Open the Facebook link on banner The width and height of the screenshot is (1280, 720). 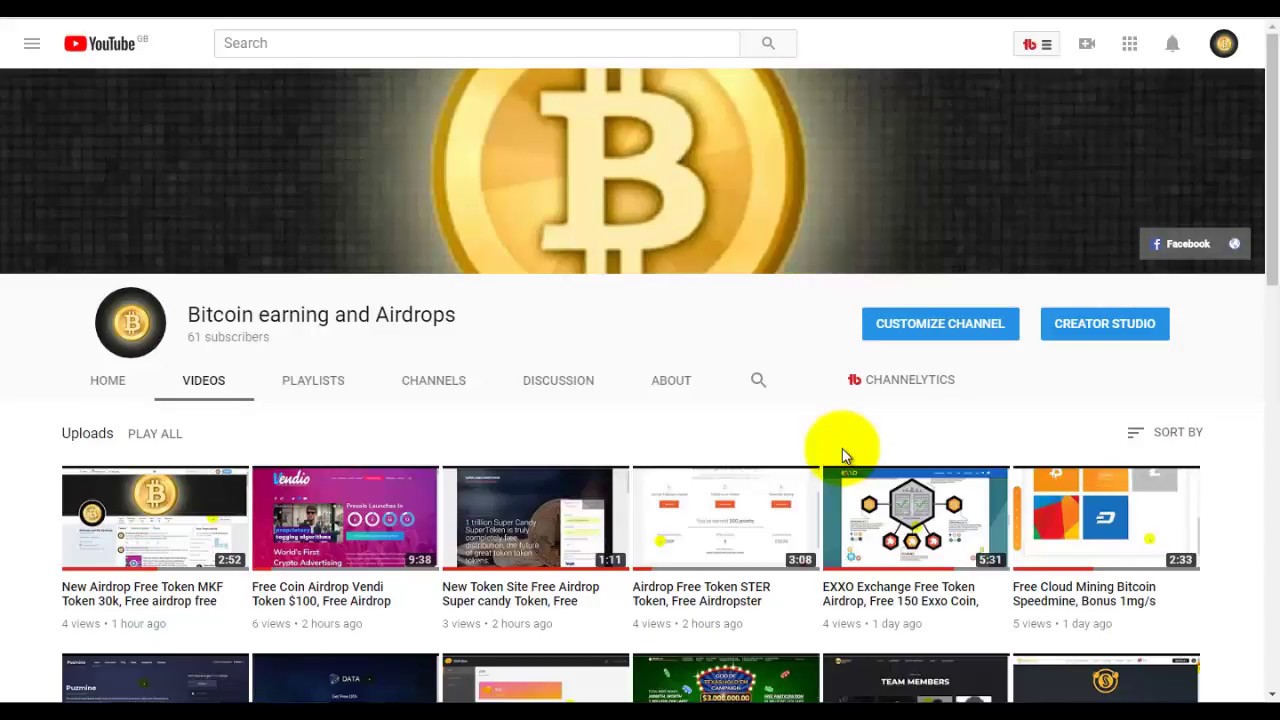(x=1182, y=244)
